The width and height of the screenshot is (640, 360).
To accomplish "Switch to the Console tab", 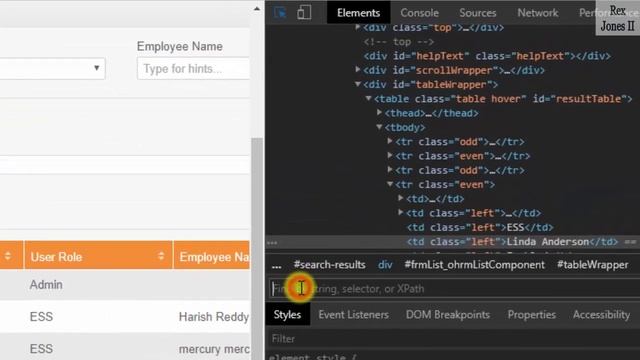I will point(419,13).
